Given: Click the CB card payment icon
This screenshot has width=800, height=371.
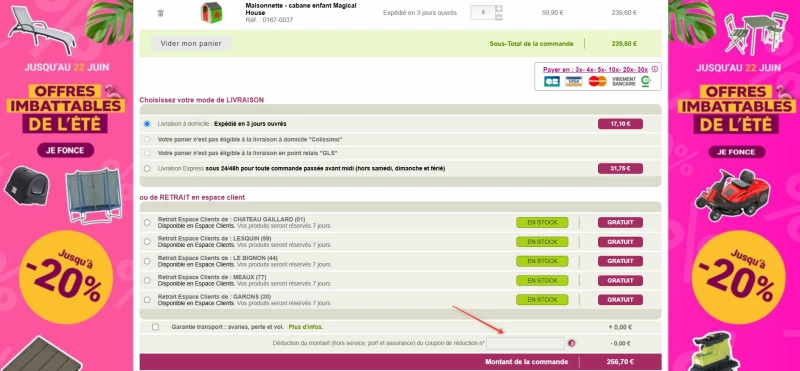Looking at the screenshot, I should [552, 81].
